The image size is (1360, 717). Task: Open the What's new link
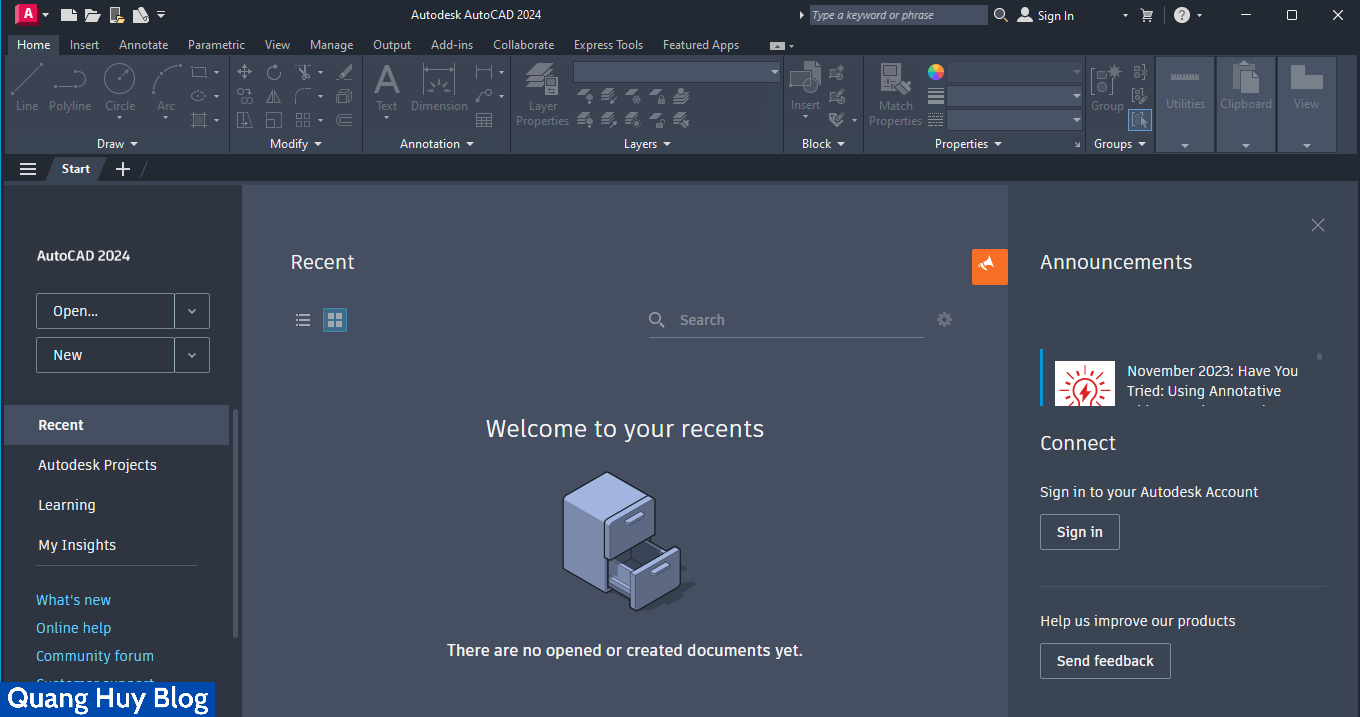[73, 599]
